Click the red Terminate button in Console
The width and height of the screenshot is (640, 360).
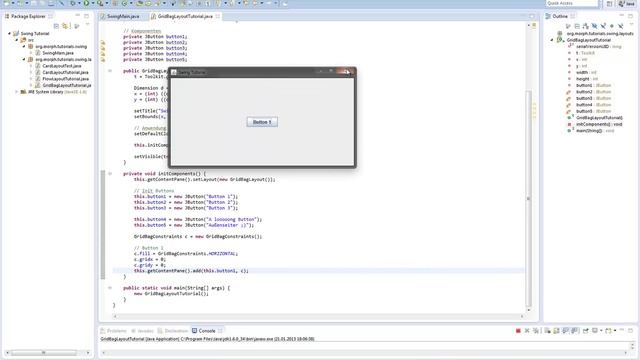click(518, 331)
